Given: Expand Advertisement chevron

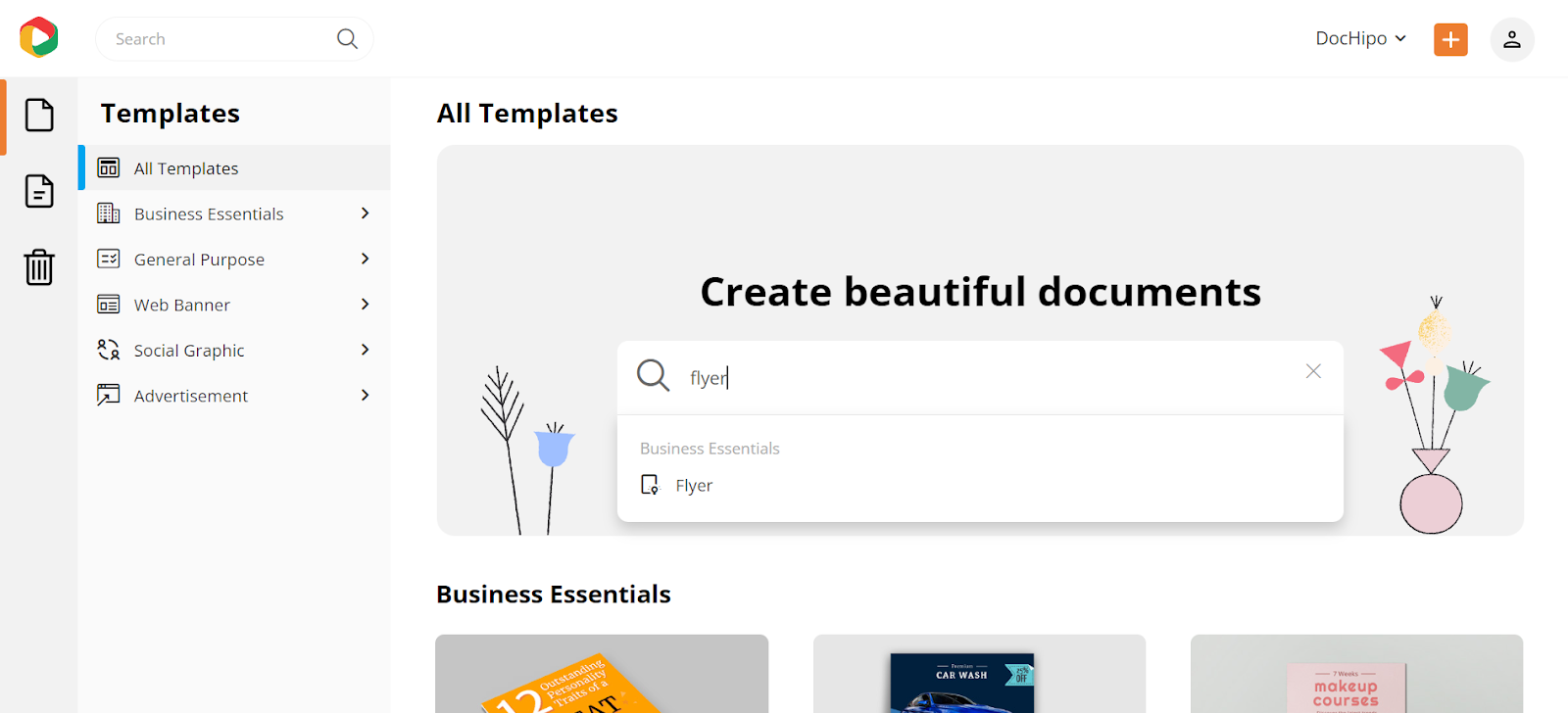Looking at the screenshot, I should (x=365, y=396).
